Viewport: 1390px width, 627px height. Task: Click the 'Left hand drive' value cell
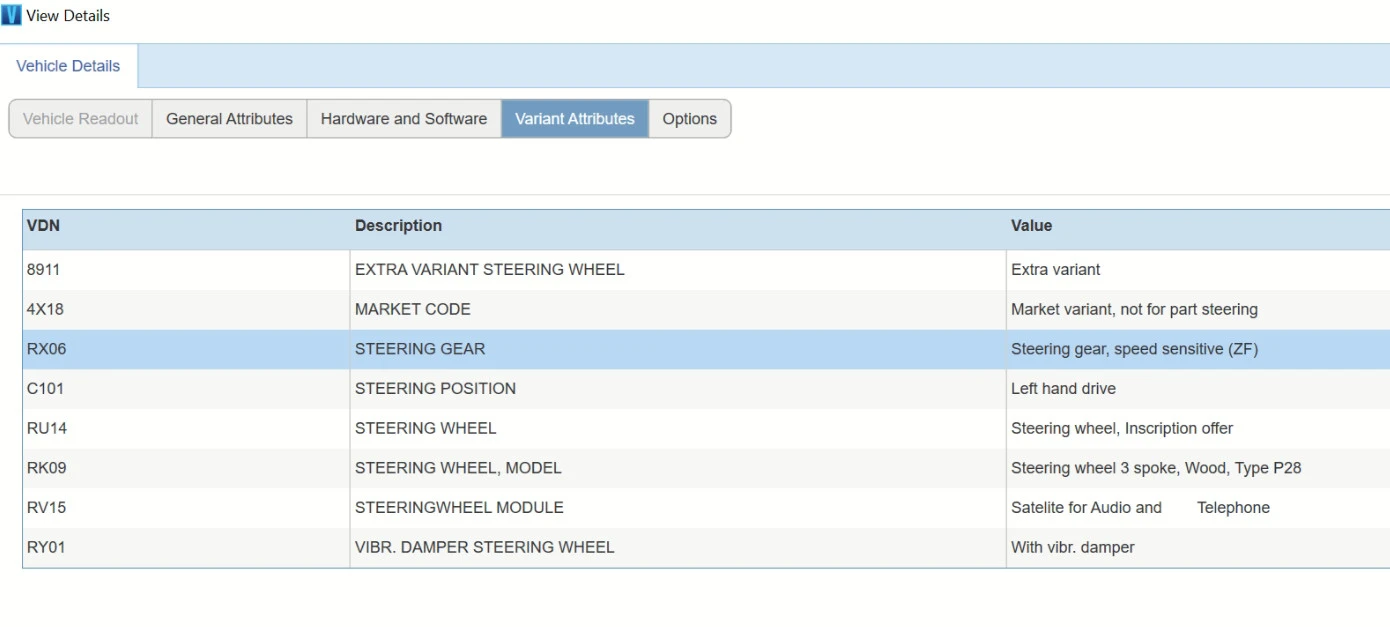pyautogui.click(x=1063, y=389)
